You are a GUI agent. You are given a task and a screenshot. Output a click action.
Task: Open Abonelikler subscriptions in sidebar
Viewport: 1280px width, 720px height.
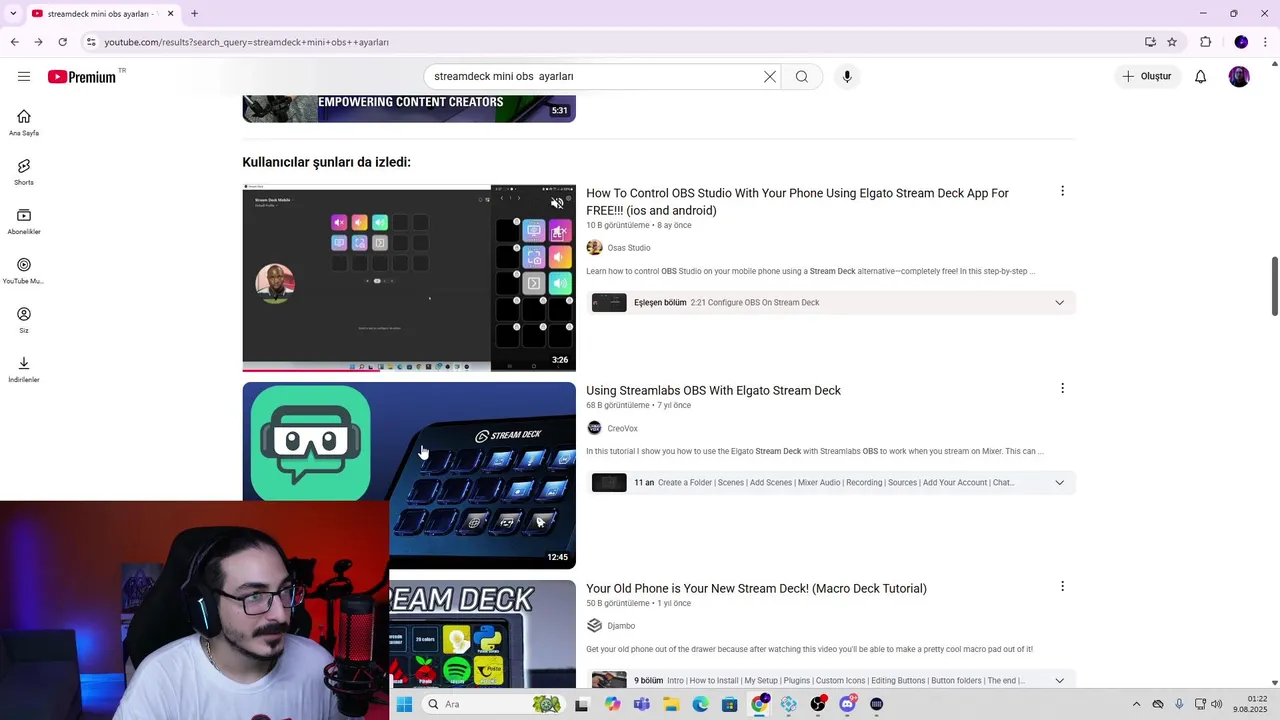click(x=24, y=222)
